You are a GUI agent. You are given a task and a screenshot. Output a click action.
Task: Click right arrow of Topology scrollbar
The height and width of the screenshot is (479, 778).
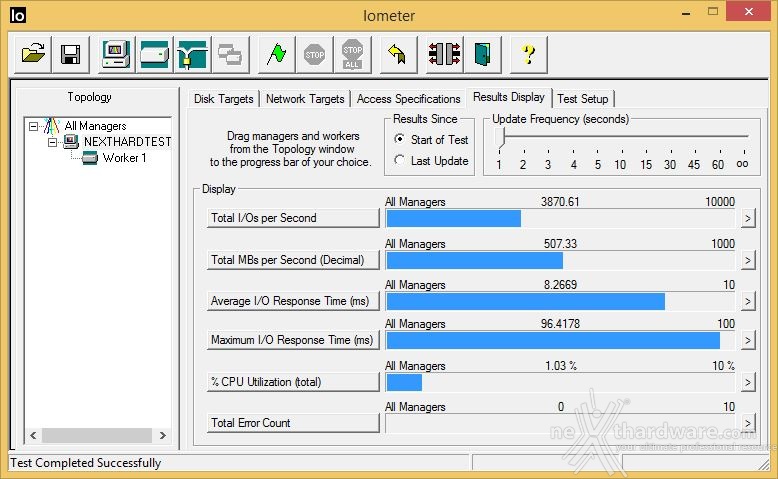point(162,436)
